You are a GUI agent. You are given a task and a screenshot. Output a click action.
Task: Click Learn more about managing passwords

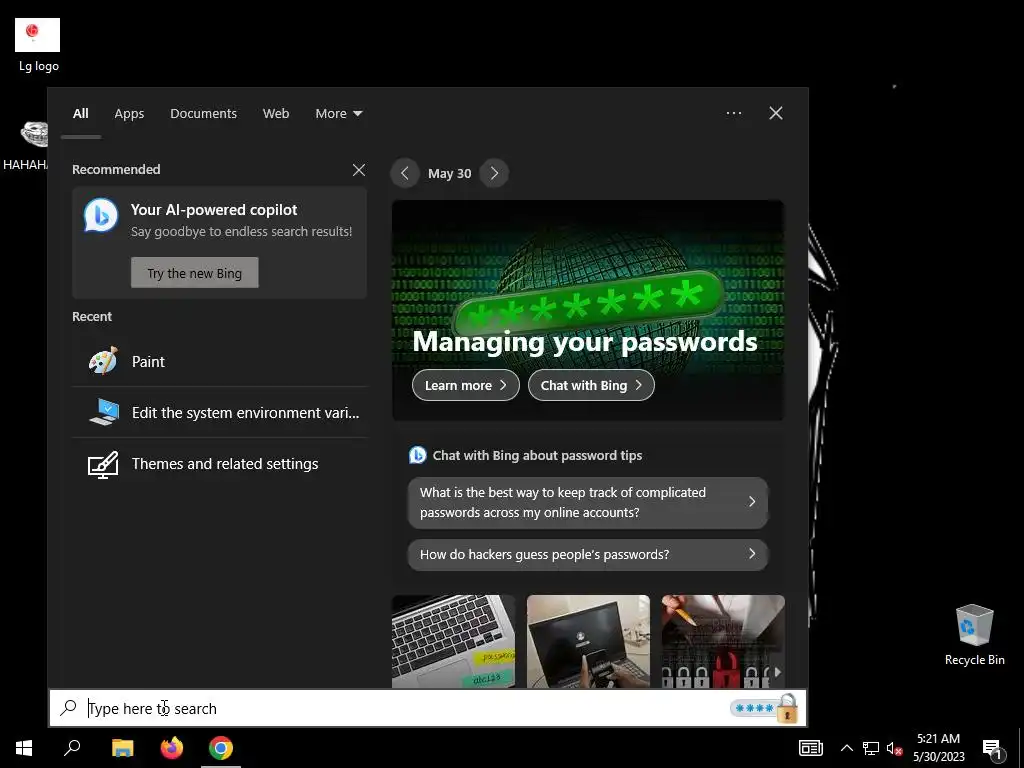point(466,385)
